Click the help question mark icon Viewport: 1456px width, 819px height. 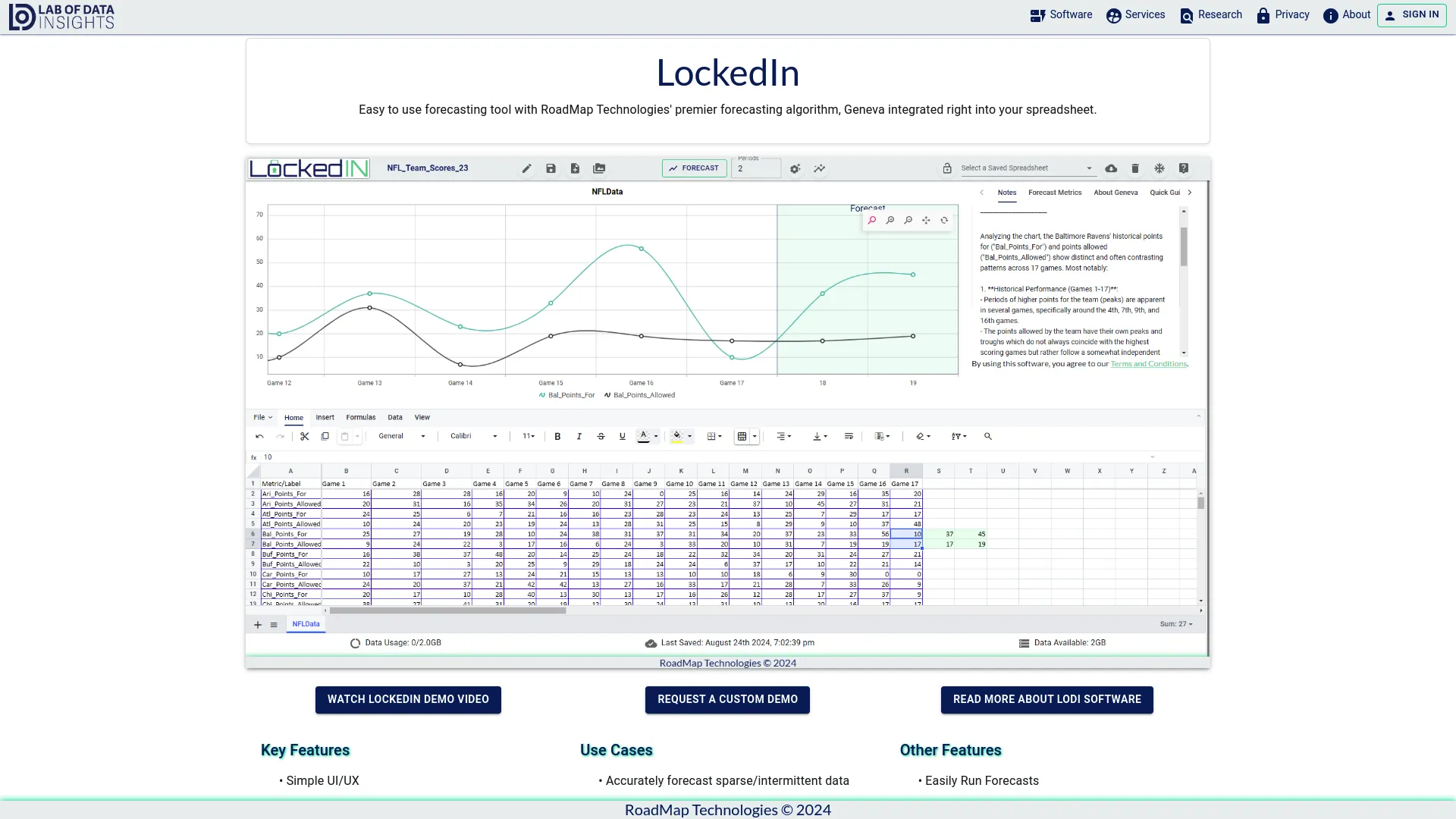tap(1184, 168)
